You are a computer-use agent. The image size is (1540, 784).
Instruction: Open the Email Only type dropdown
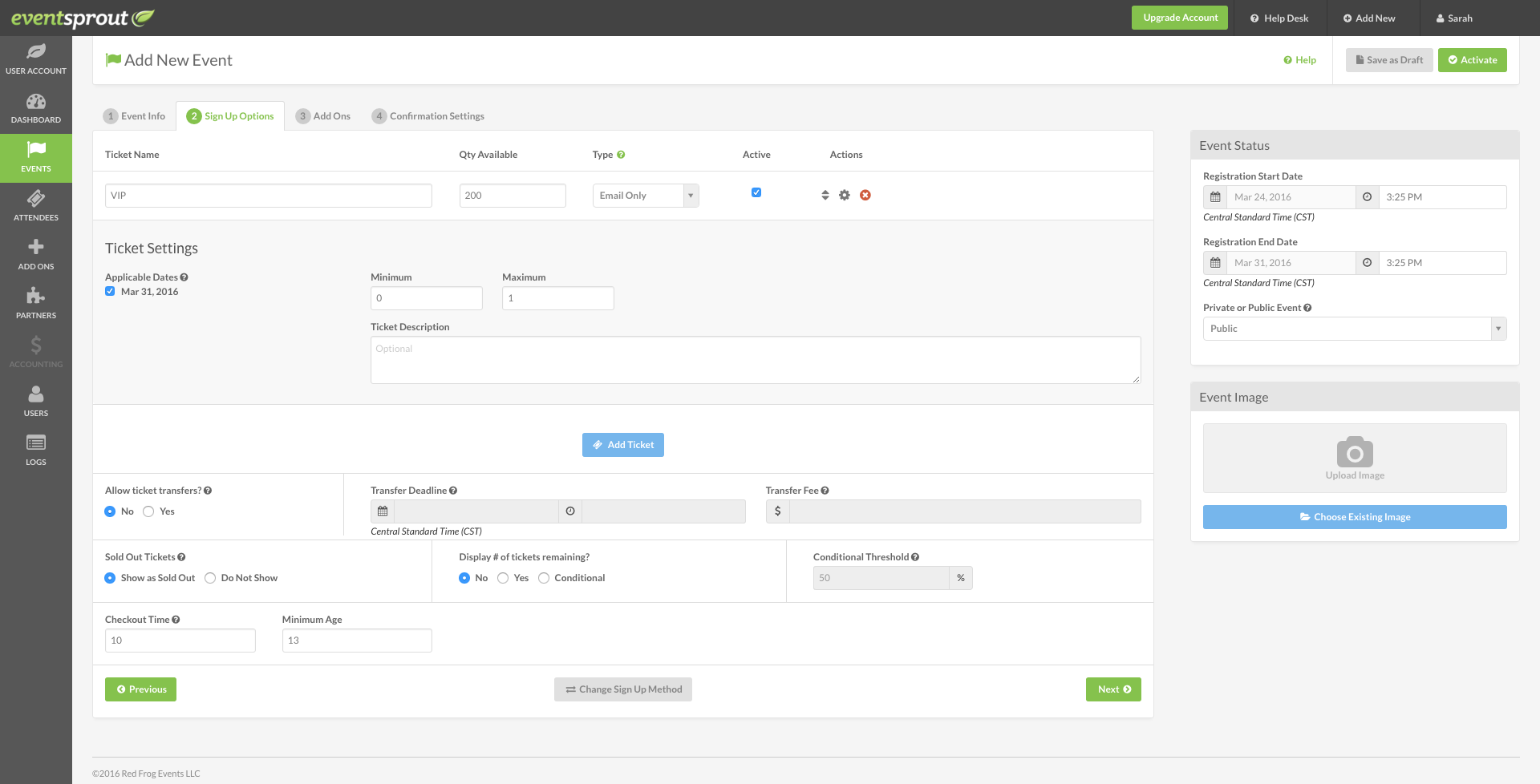coord(646,196)
